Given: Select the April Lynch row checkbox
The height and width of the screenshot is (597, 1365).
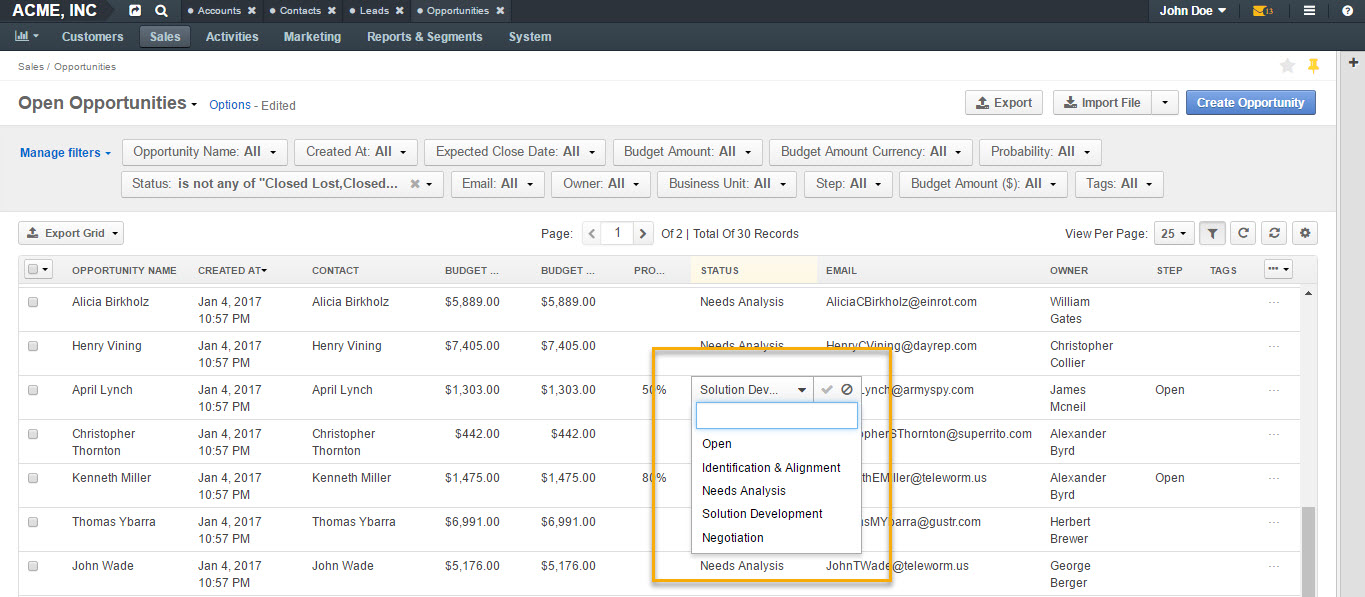Looking at the screenshot, I should coord(33,390).
